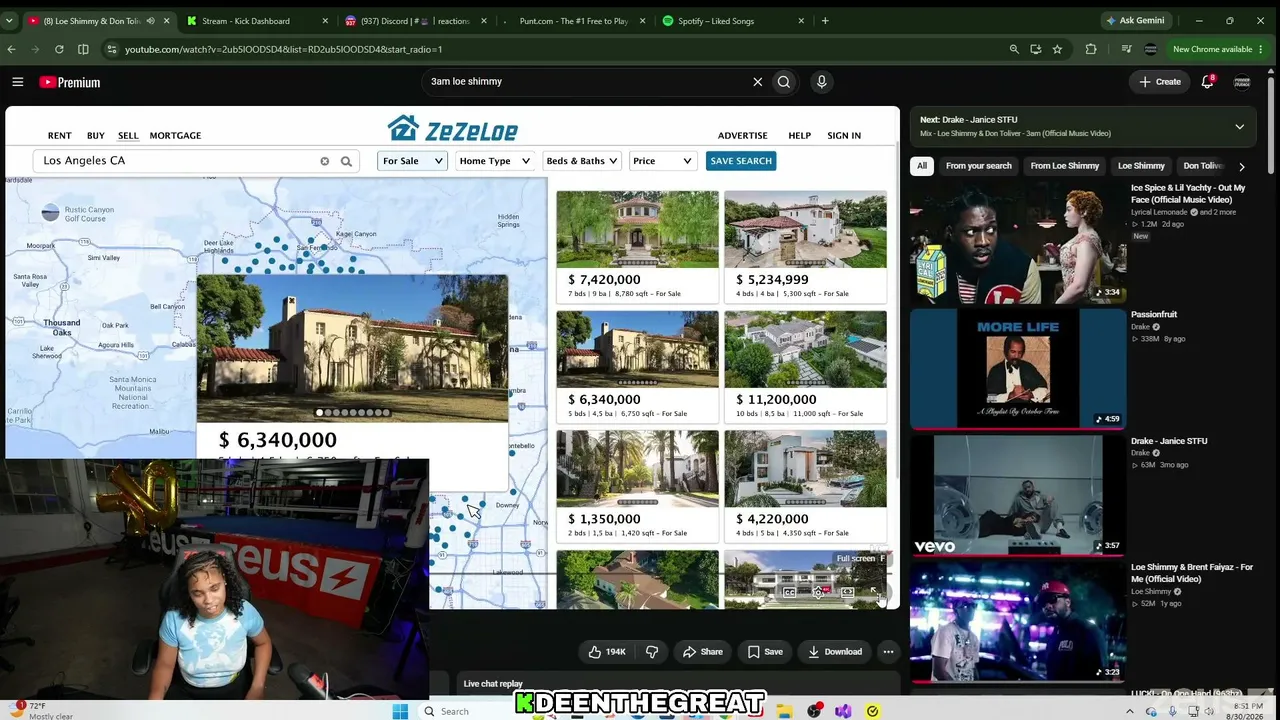
Task: Open the Price filter dropdown
Action: [x=662, y=161]
